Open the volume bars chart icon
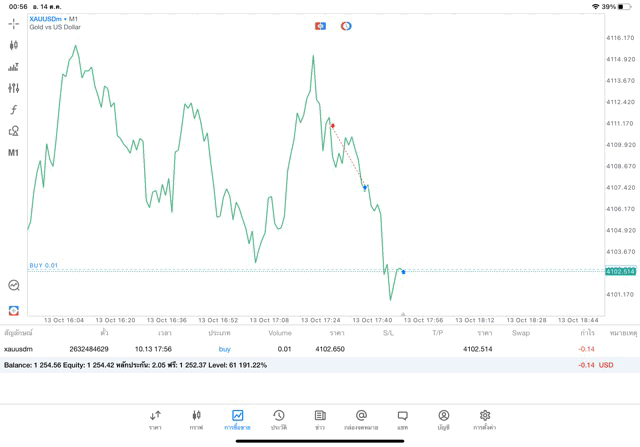The height and width of the screenshot is (447, 640). click(x=13, y=67)
